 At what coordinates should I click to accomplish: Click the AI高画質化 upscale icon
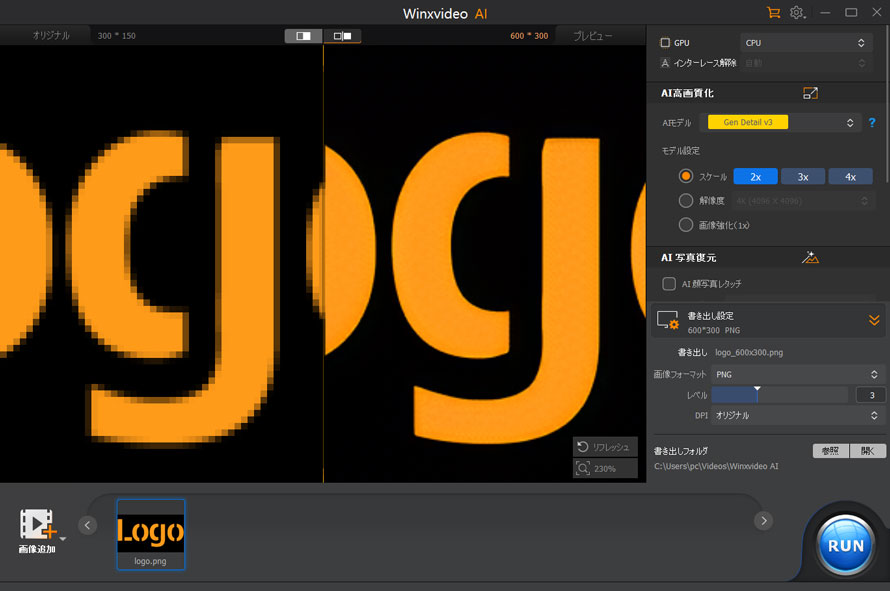pos(811,93)
